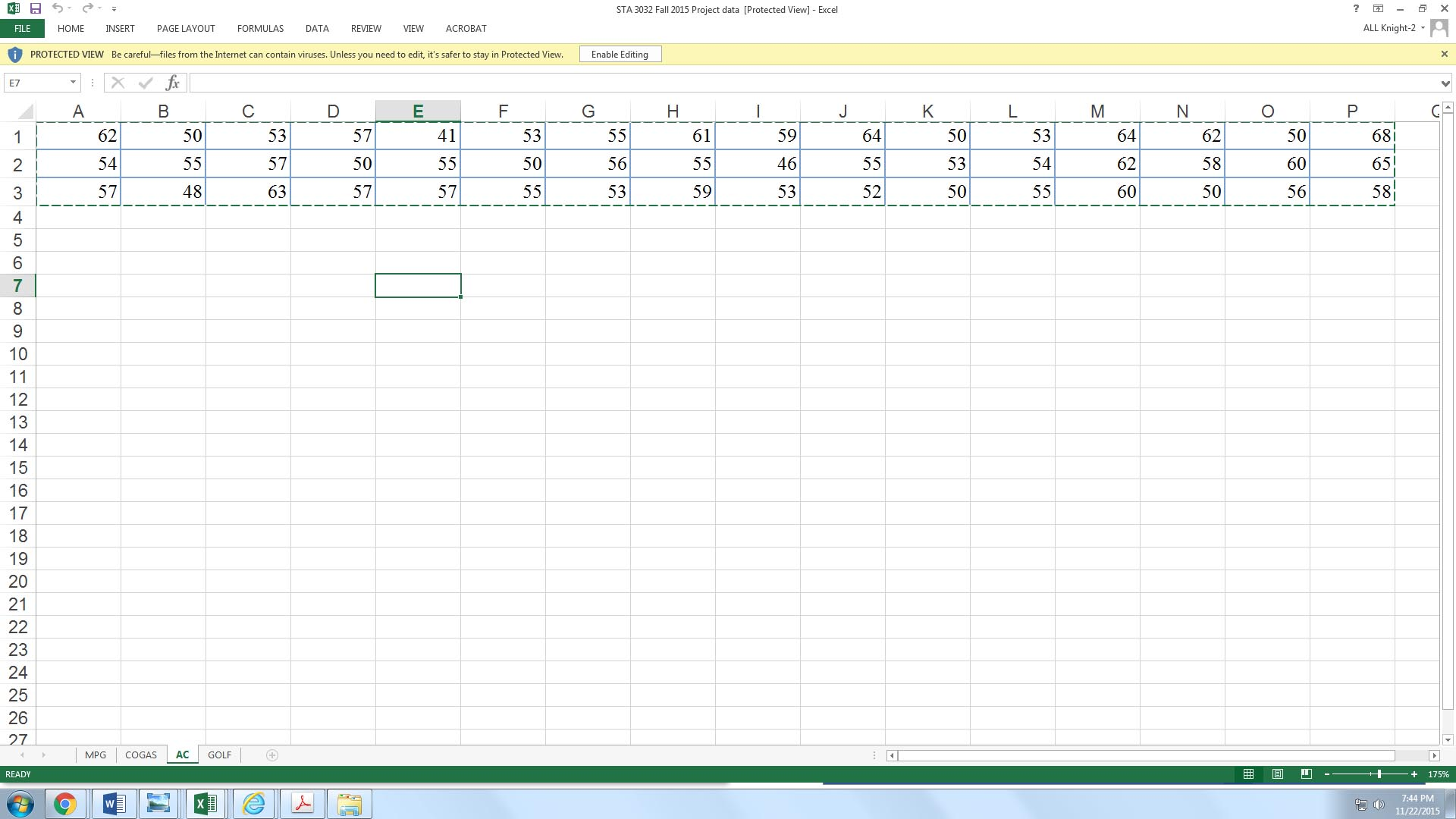The width and height of the screenshot is (1456, 819).
Task: Click the Save icon in quick access toolbar
Action: click(35, 8)
